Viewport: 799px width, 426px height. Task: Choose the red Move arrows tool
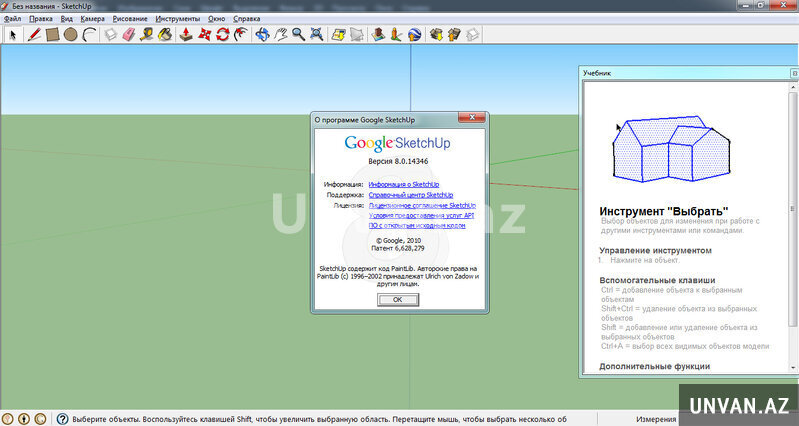(205, 34)
